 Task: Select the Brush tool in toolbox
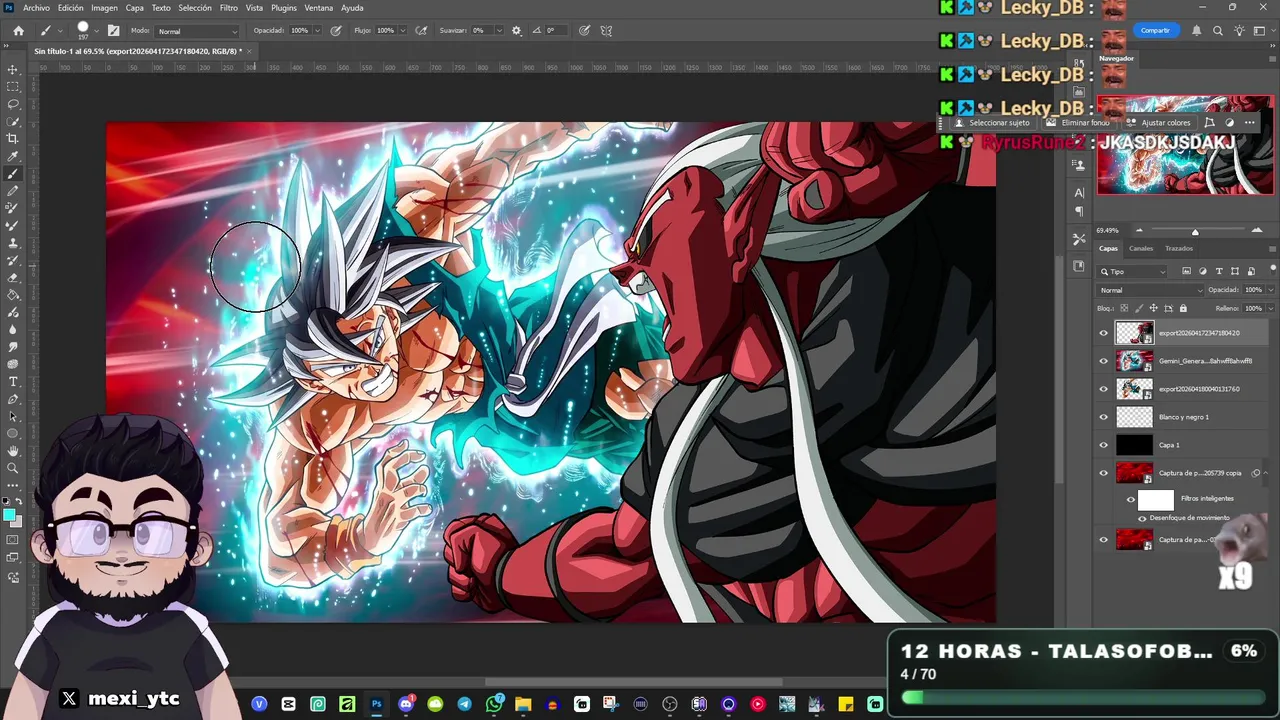[13, 174]
